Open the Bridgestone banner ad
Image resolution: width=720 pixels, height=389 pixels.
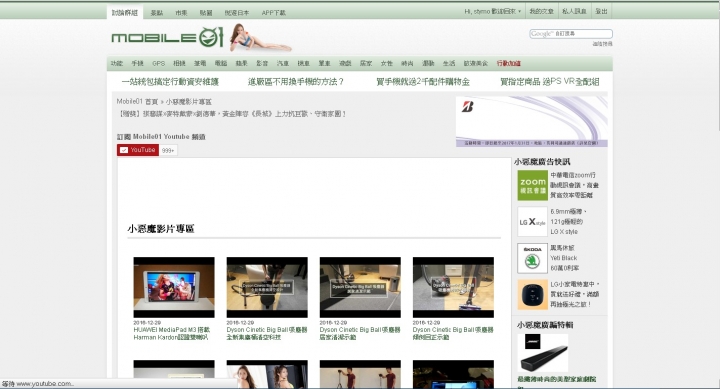532,121
